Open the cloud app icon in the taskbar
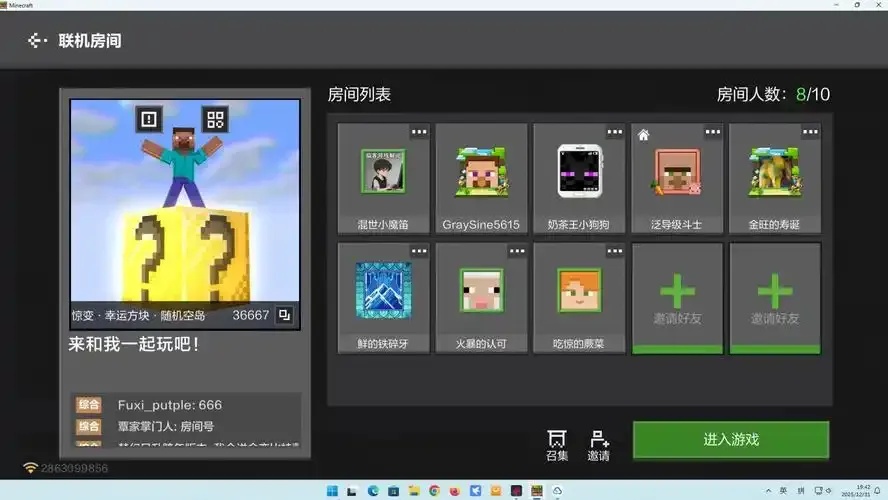 557,490
